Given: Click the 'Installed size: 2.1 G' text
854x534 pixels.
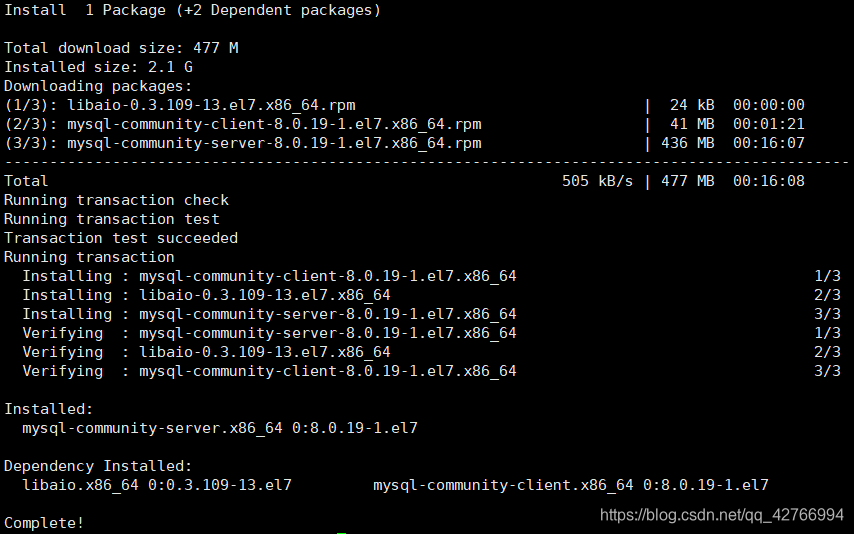Looking at the screenshot, I should (x=99, y=67).
